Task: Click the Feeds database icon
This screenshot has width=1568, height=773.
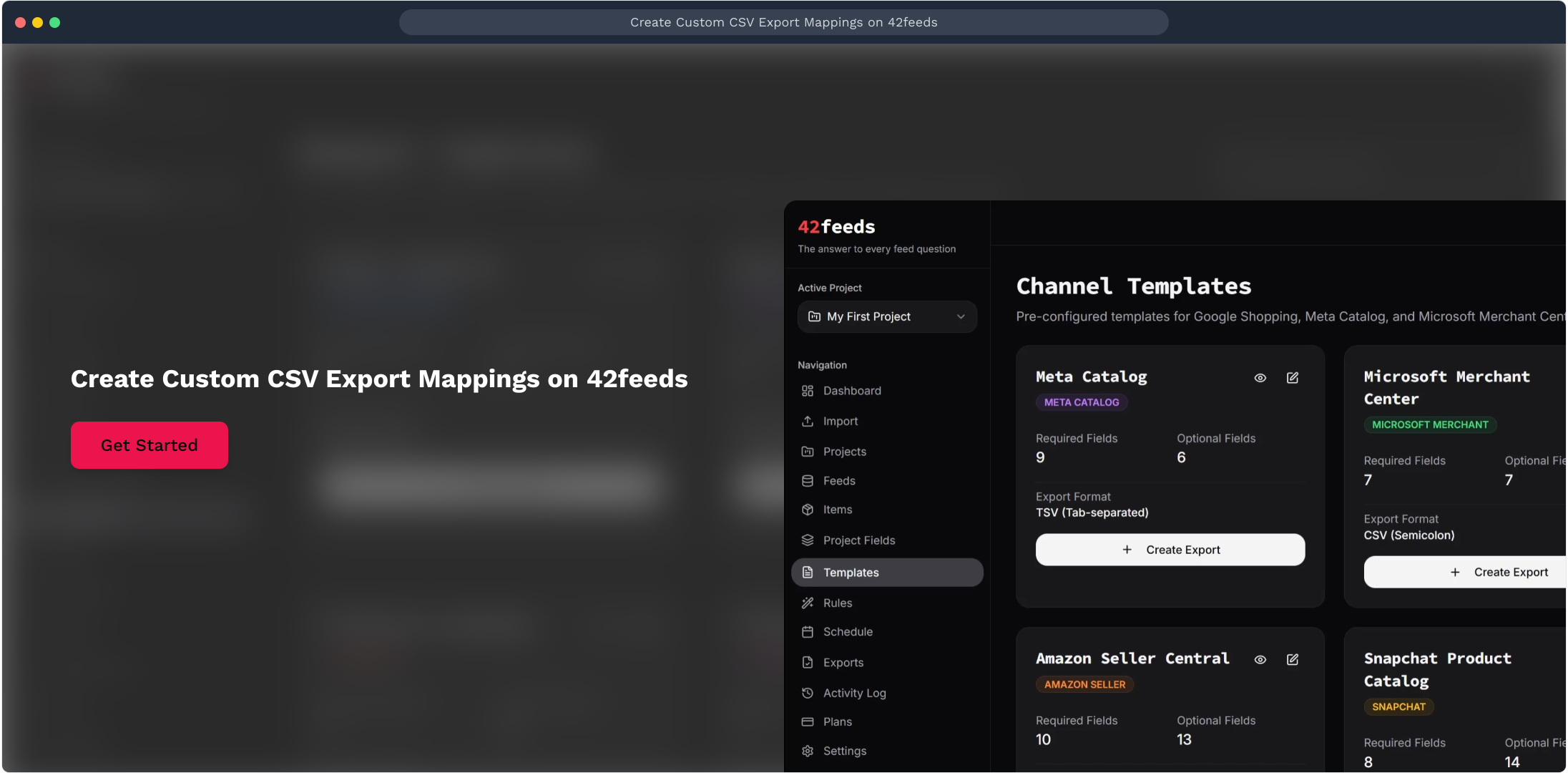Action: coord(808,481)
